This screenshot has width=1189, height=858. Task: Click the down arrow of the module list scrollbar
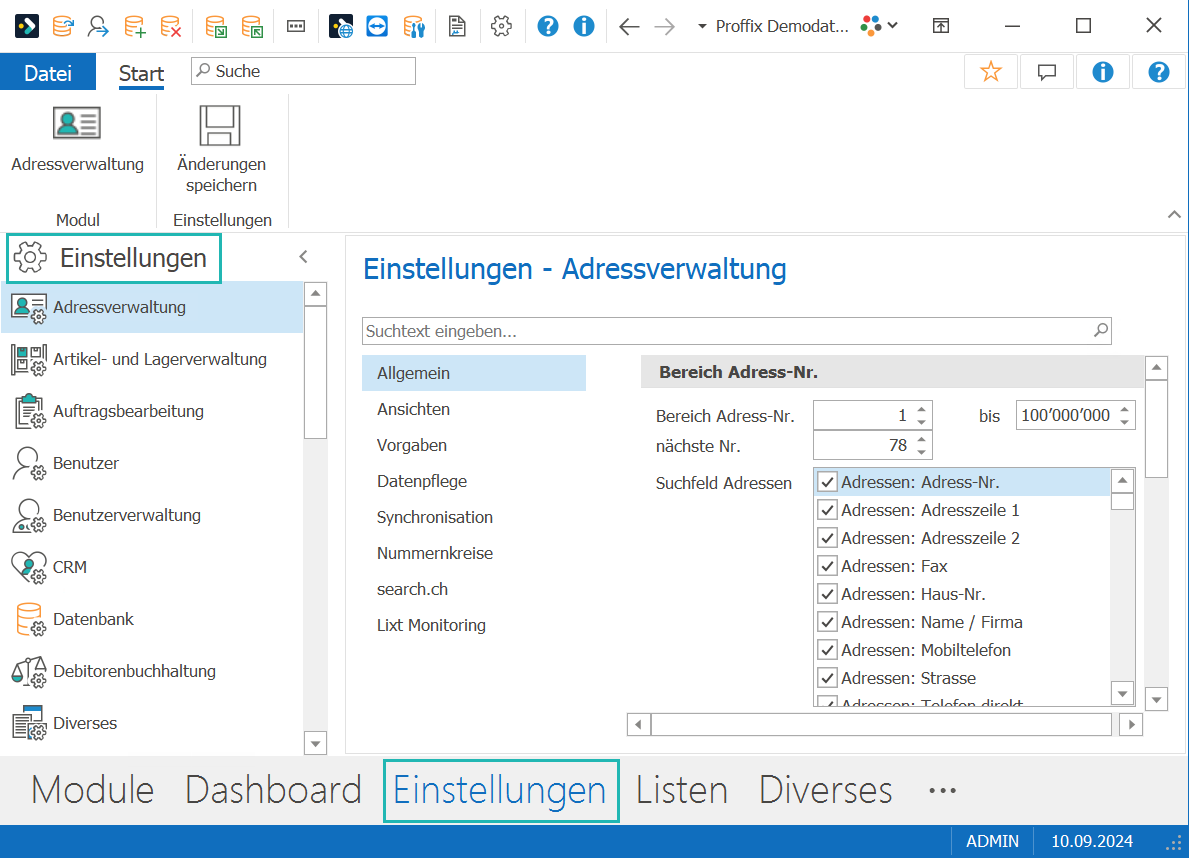click(315, 743)
